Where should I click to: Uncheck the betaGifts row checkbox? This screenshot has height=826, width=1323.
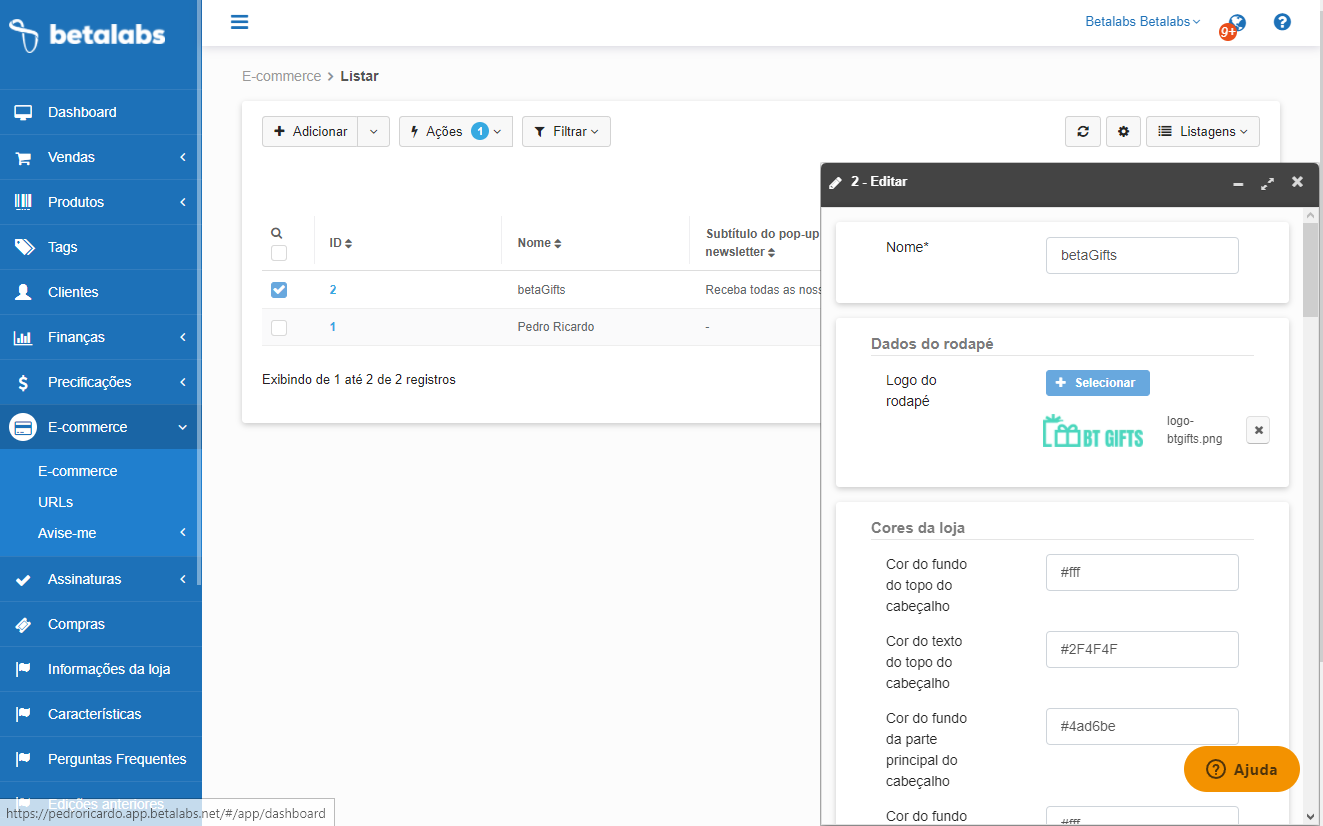(x=279, y=290)
